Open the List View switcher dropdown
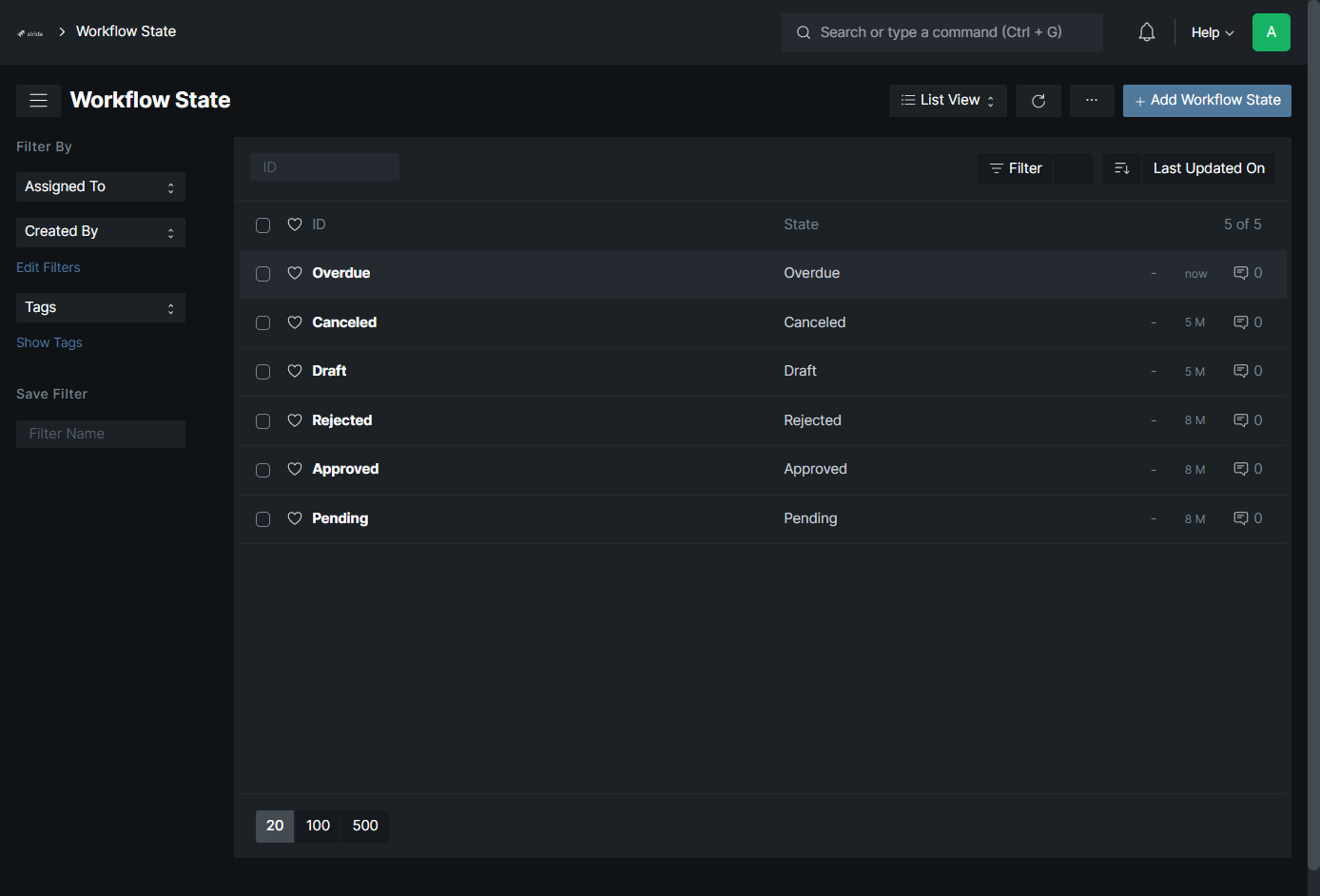Screen dimensions: 1320x896 pos(948,101)
